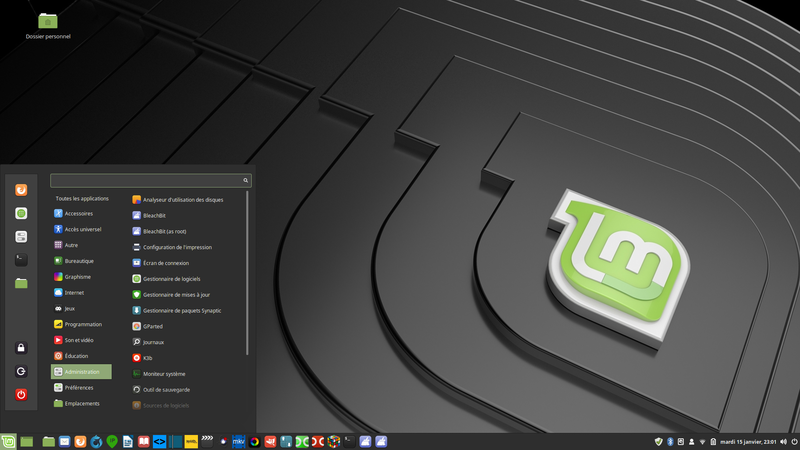Image resolution: width=800 pixels, height=450 pixels.
Task: Open the Bluetooth tray icon
Action: (x=670, y=442)
